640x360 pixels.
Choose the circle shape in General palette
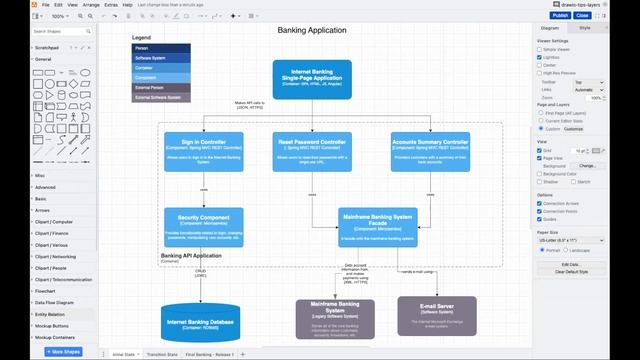(x=50, y=84)
